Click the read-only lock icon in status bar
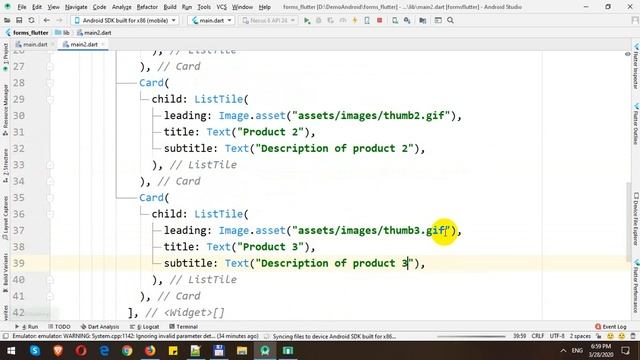This screenshot has height=360, width=640. (598, 336)
